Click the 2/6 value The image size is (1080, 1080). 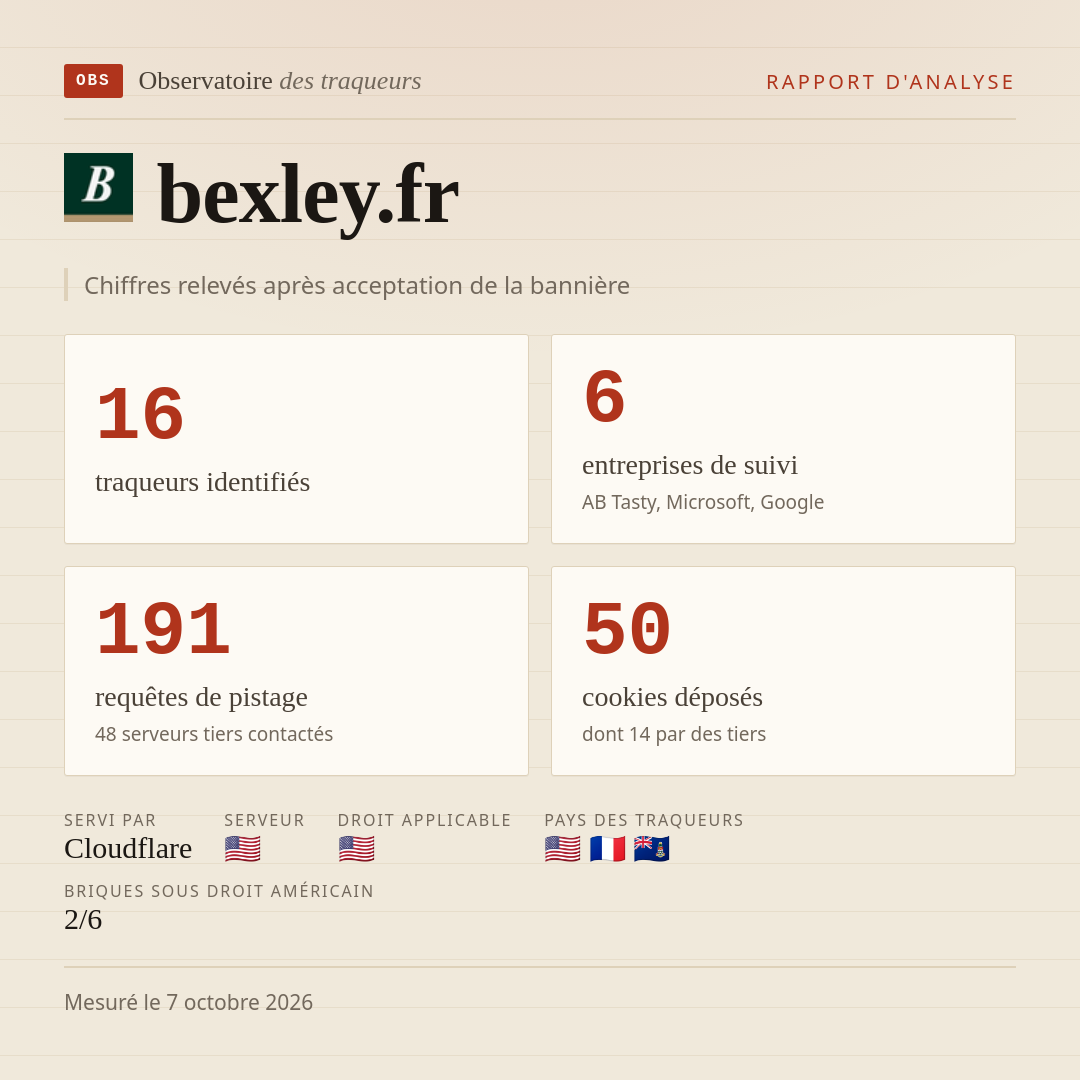[83, 920]
